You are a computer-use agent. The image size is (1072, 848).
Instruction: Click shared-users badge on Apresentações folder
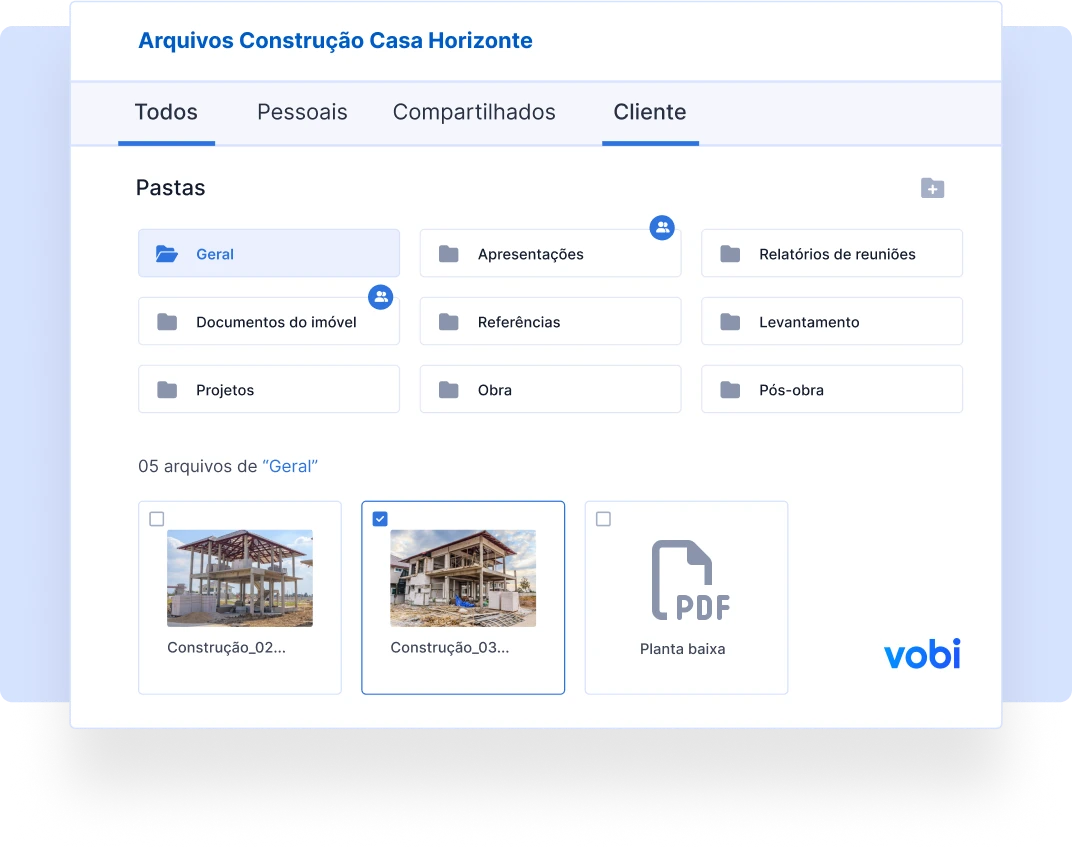662,228
